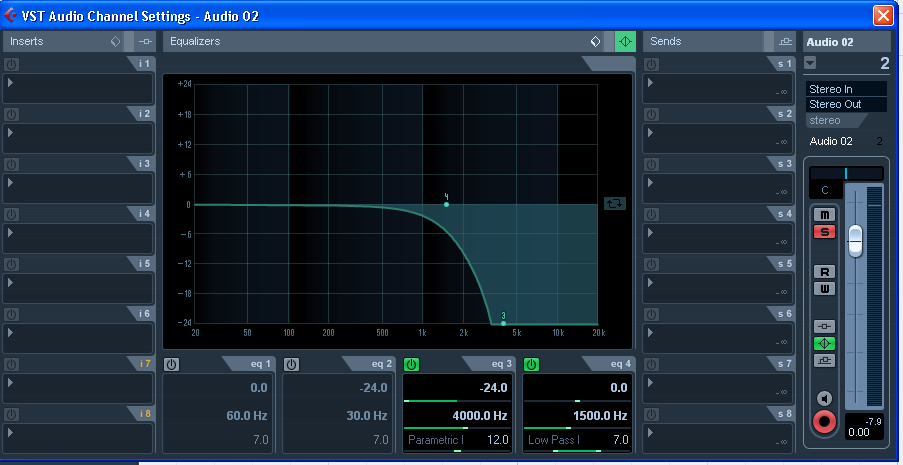Click eq 3 gain slider under -24.0
Screen dimensions: 903x465
457,400
